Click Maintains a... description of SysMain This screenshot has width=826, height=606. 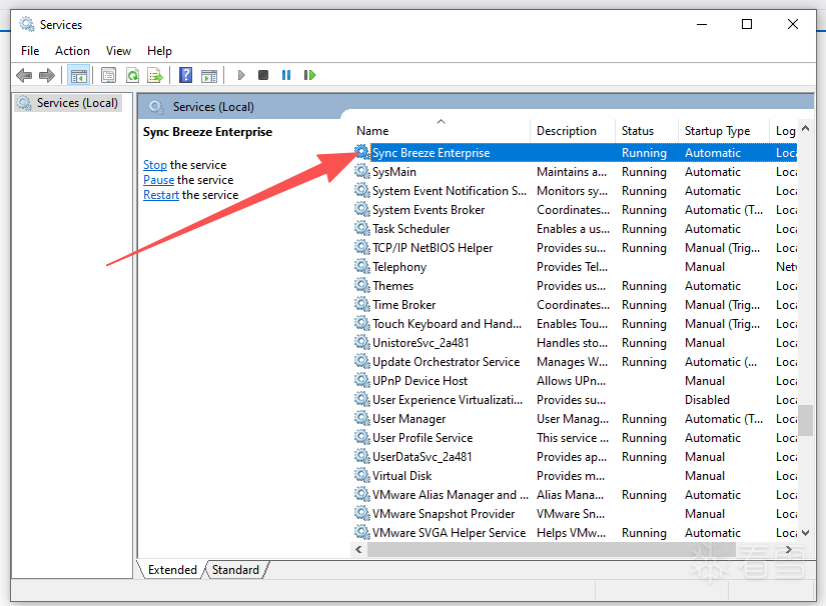click(572, 172)
